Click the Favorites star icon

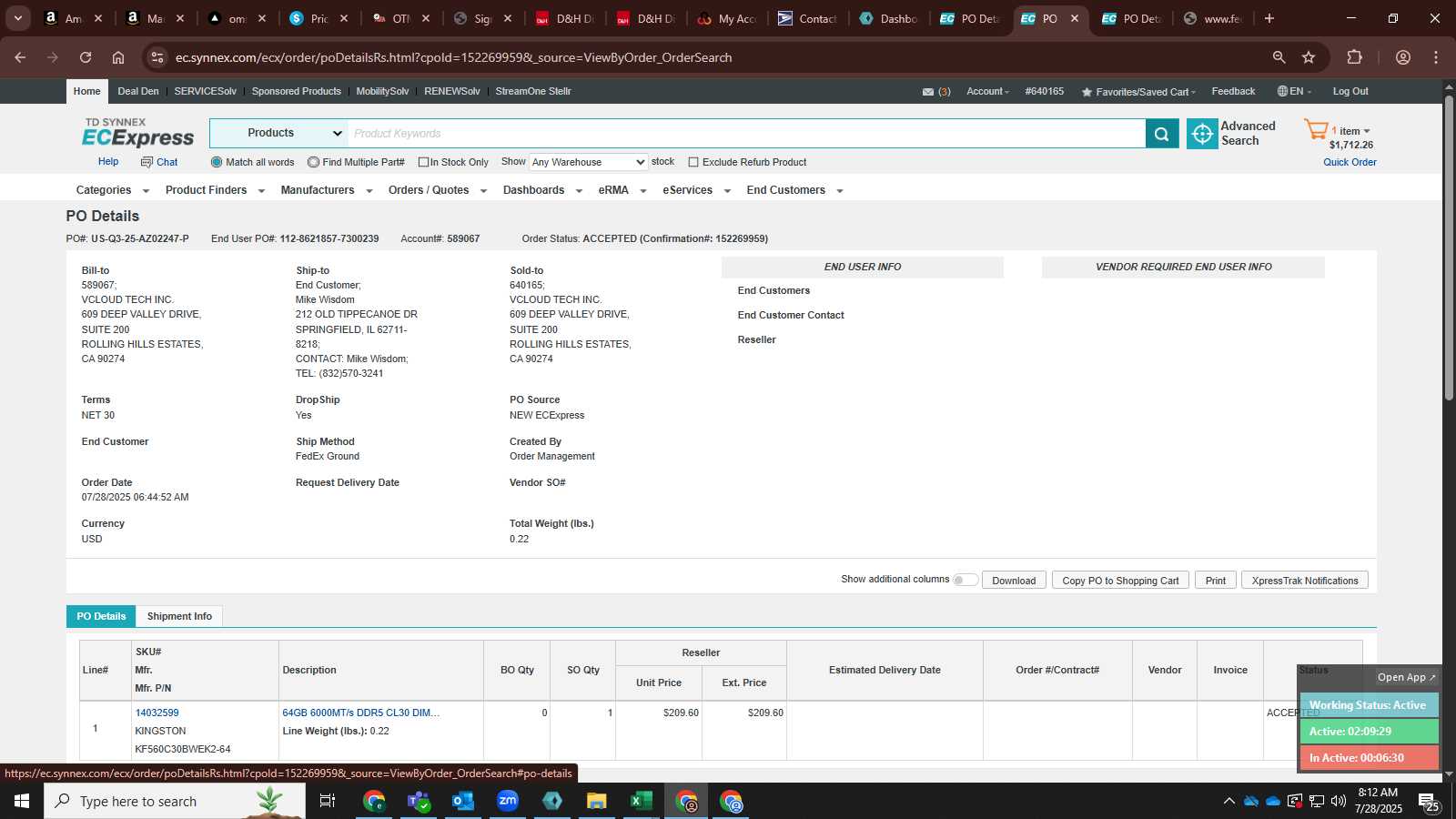1087,92
